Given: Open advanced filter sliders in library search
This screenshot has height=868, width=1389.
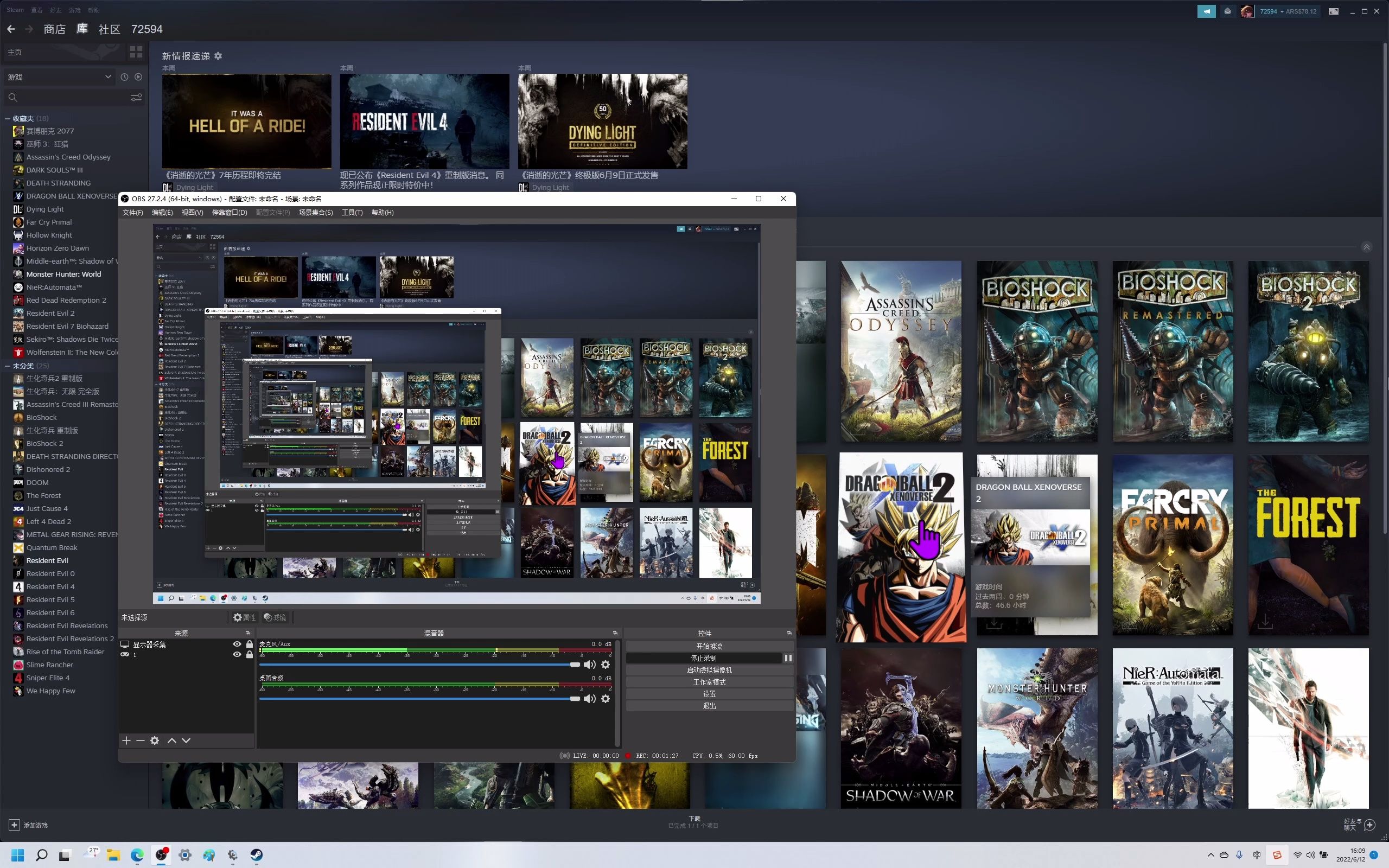Looking at the screenshot, I should (136, 98).
